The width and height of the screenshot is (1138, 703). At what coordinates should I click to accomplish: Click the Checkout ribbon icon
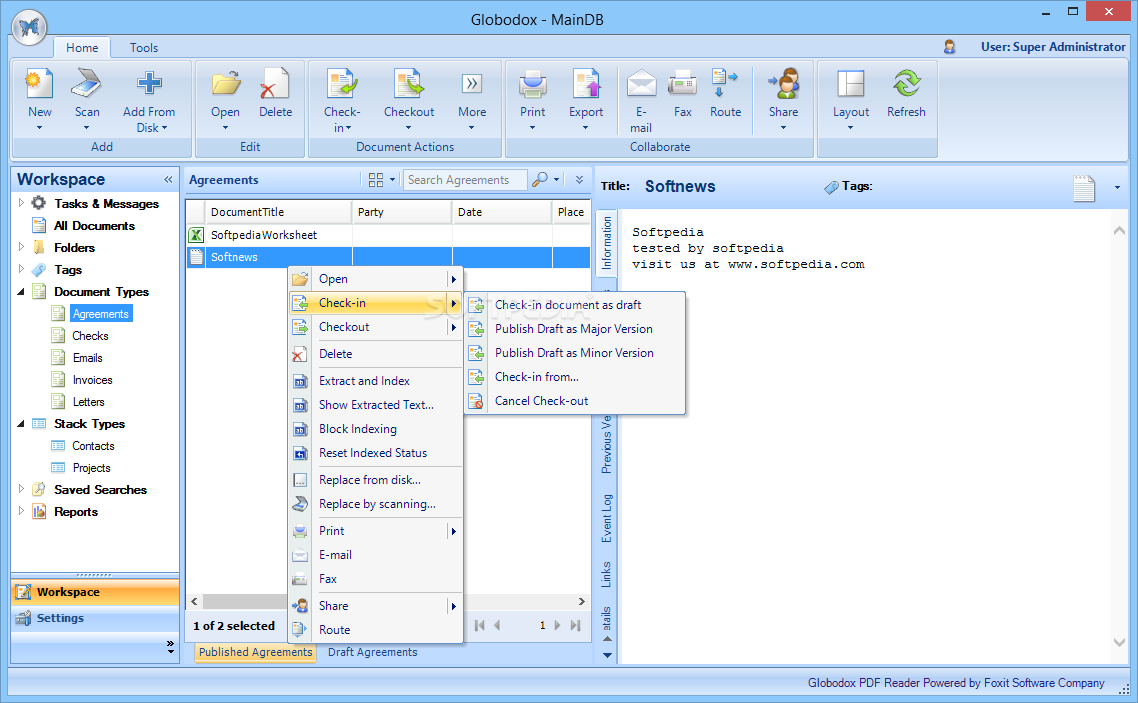pos(409,84)
